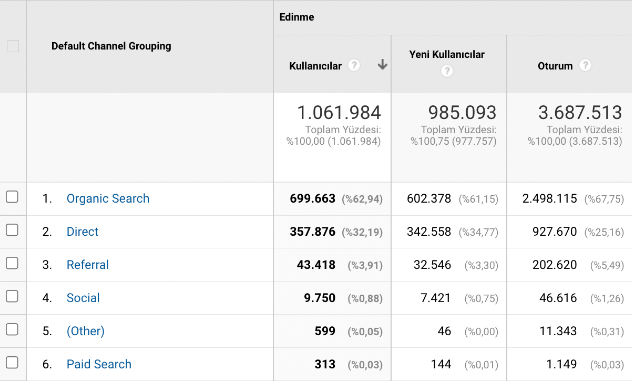Image resolution: width=632 pixels, height=385 pixels.
Task: Select Social sessions share %1,26
Action: point(607,298)
